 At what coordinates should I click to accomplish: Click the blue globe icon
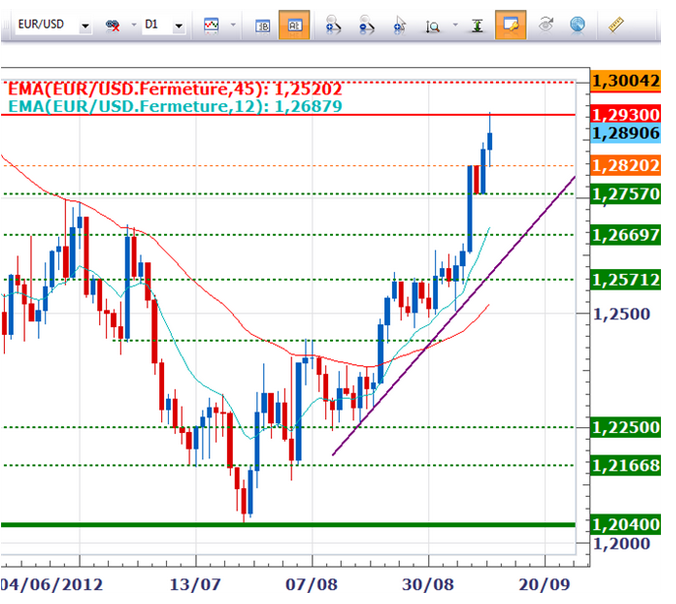tap(577, 25)
